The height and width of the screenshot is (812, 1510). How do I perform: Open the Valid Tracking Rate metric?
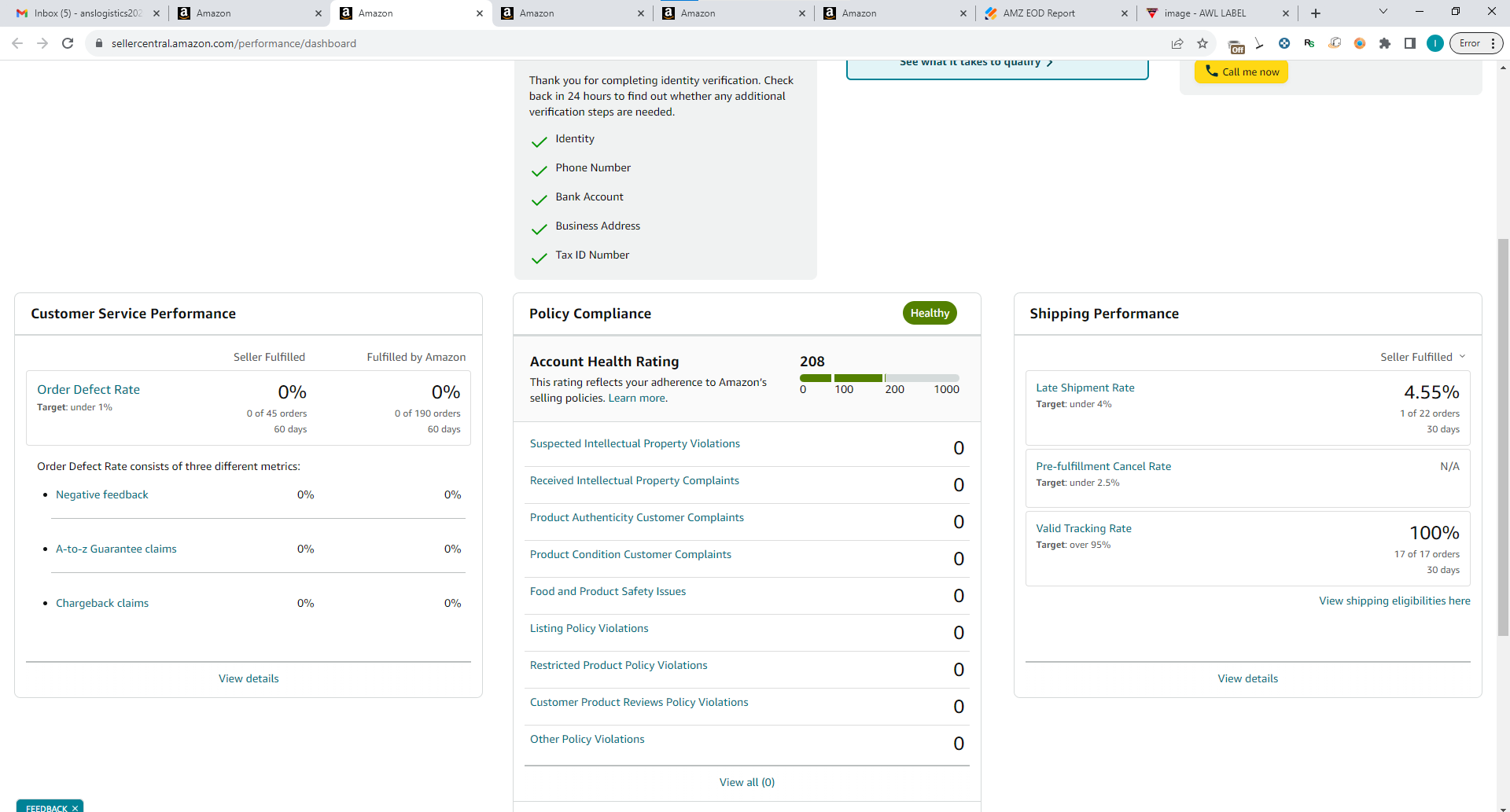[x=1083, y=529]
